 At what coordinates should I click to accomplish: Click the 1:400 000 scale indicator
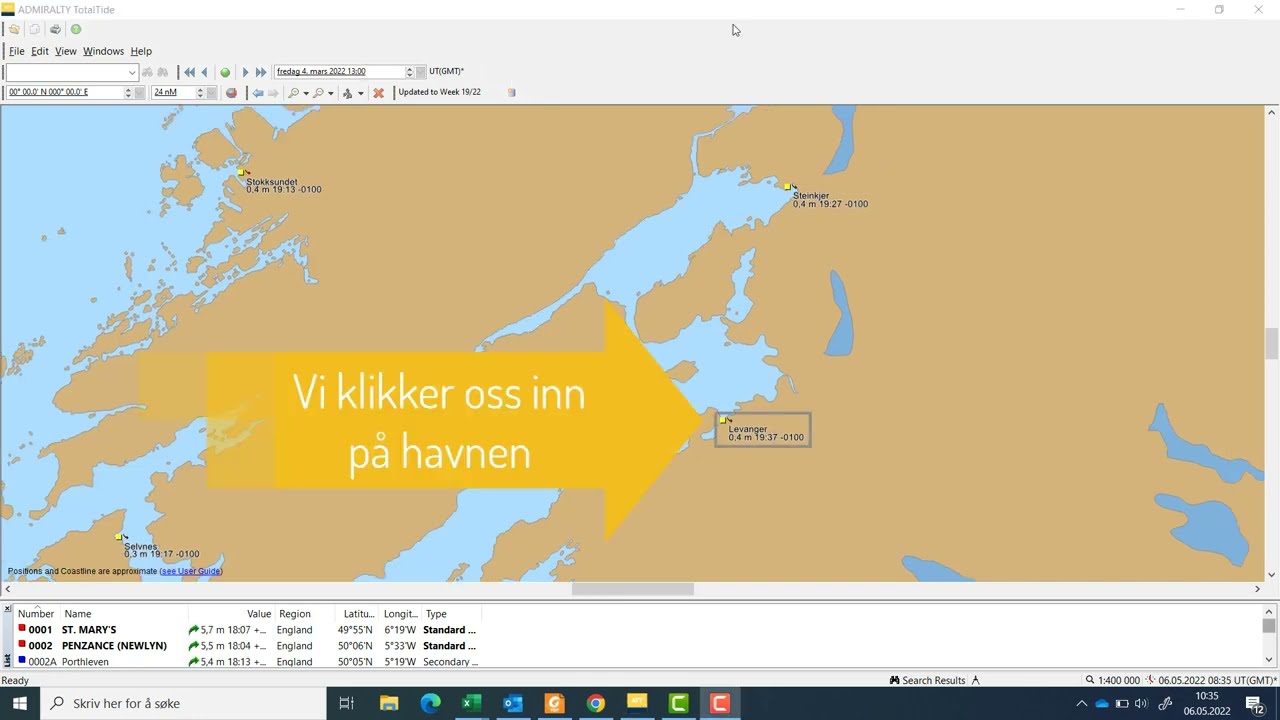(x=1112, y=680)
